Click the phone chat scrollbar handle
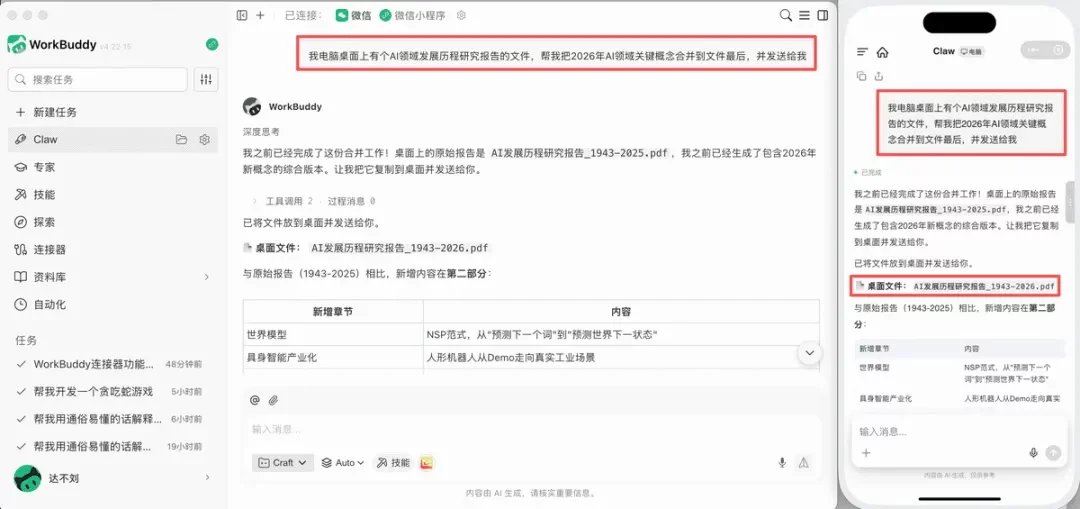The image size is (1080, 509). [1070, 202]
